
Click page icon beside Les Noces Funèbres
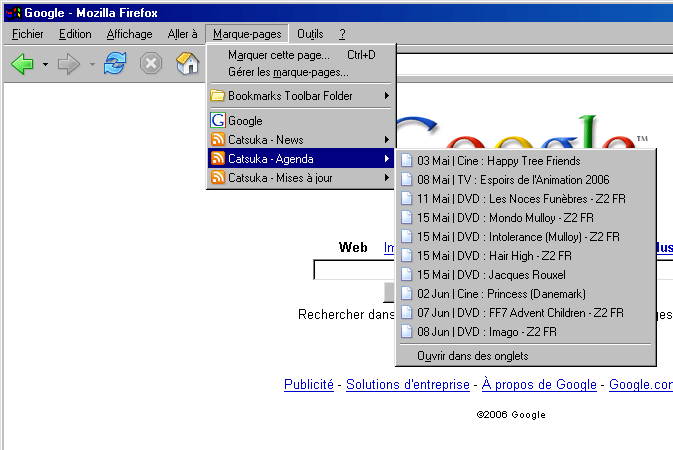point(406,198)
